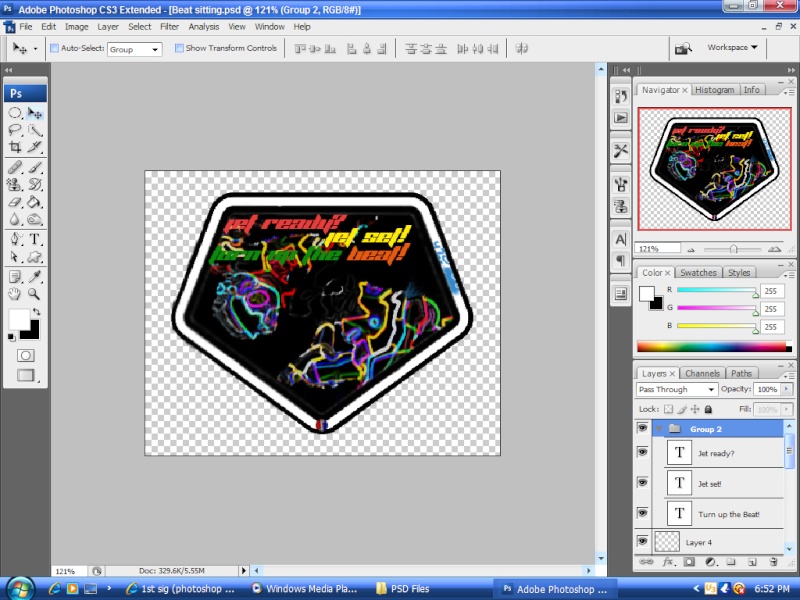The height and width of the screenshot is (600, 800).
Task: Open the Filter menu
Action: 169,27
